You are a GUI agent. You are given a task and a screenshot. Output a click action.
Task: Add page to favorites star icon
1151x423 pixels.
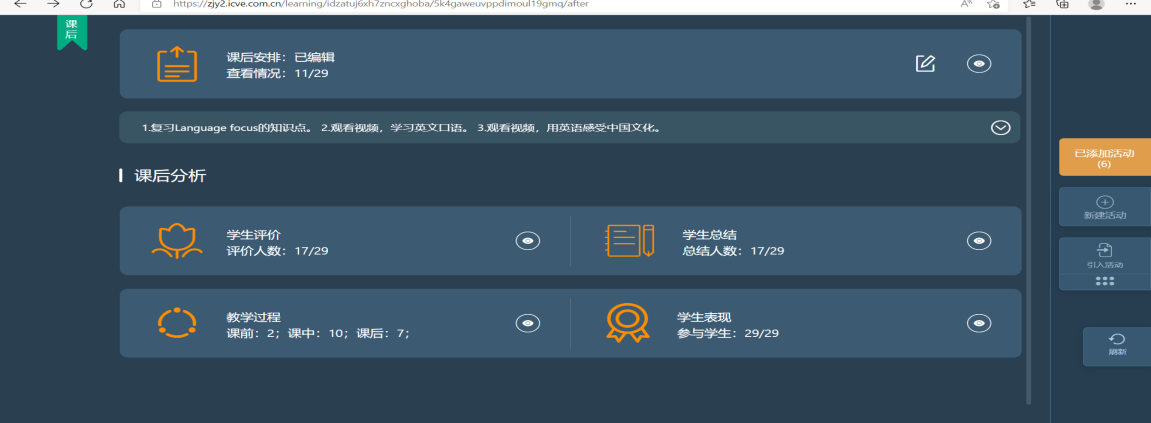click(993, 4)
